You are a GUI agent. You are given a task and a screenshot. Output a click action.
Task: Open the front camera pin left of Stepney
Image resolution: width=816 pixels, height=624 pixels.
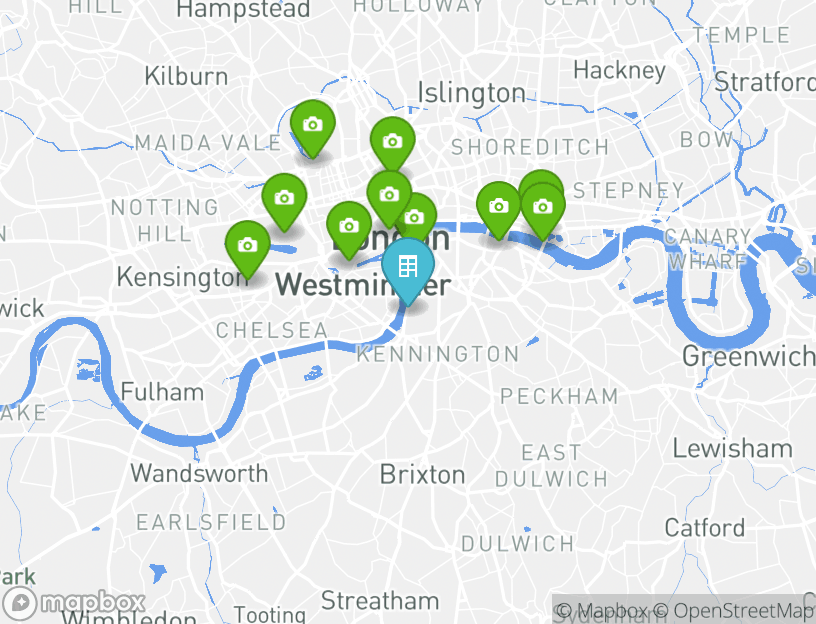543,210
